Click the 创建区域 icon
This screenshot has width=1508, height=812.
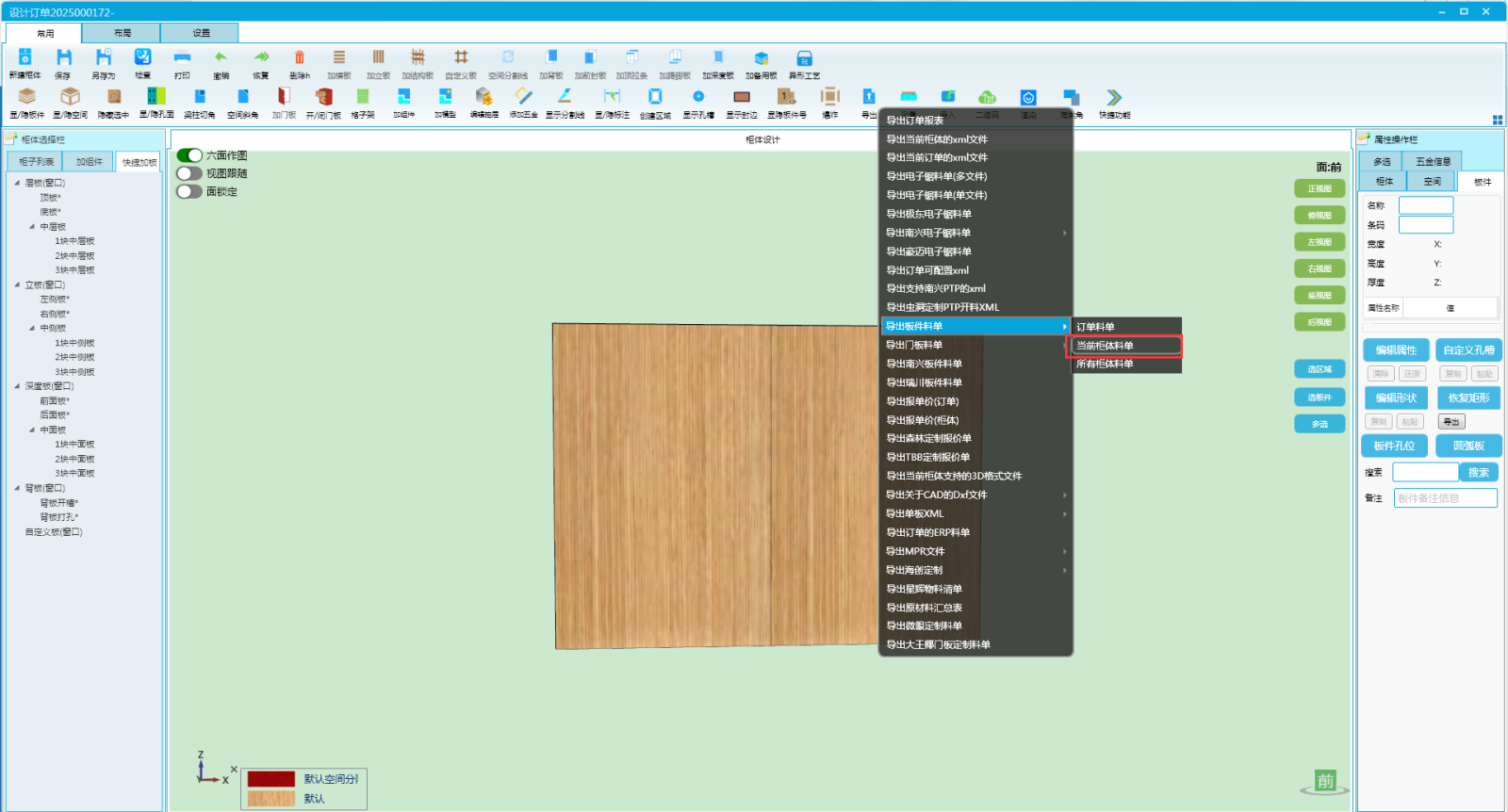click(x=655, y=97)
